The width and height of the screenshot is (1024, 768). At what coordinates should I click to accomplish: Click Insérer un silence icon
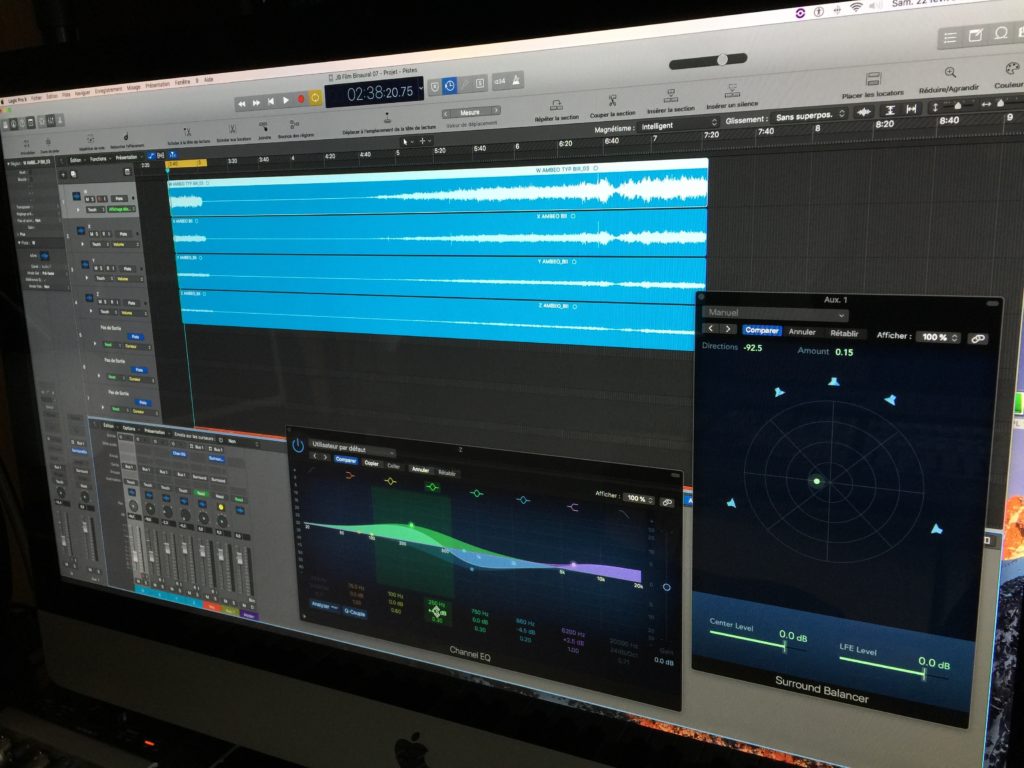point(731,90)
